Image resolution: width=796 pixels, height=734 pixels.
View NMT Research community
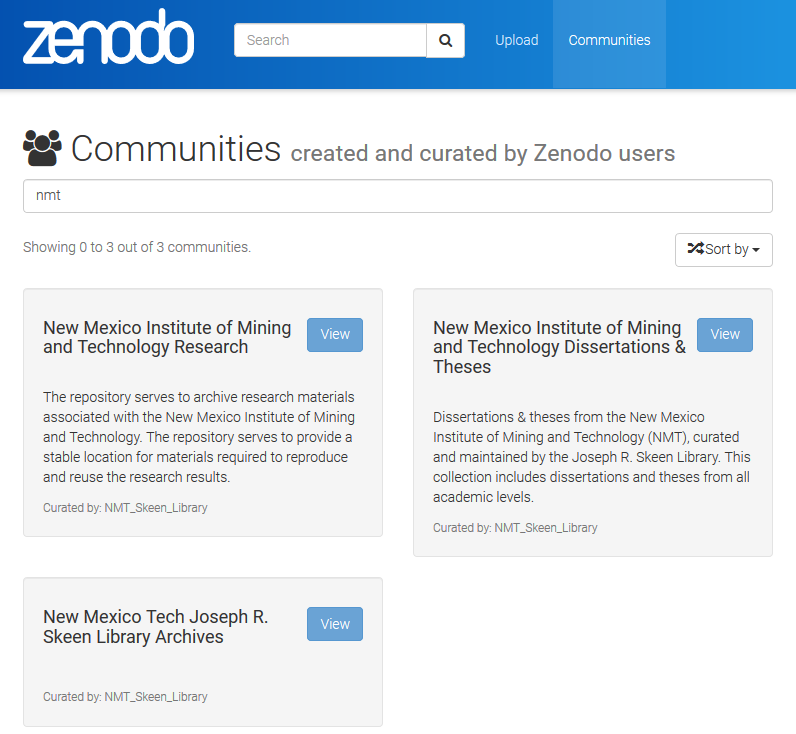click(335, 334)
